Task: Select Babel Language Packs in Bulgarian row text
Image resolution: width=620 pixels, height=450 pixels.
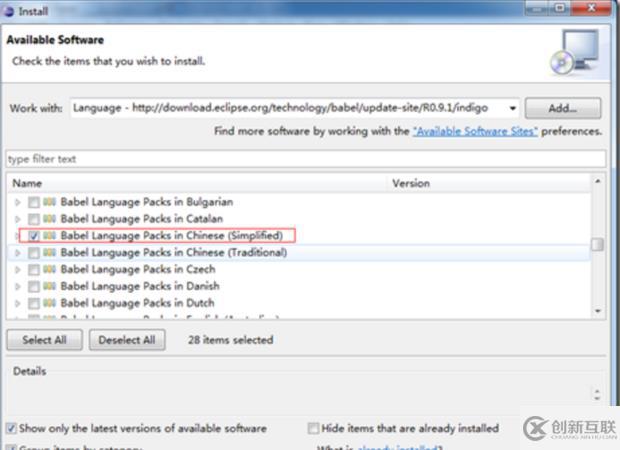Action: click(147, 202)
